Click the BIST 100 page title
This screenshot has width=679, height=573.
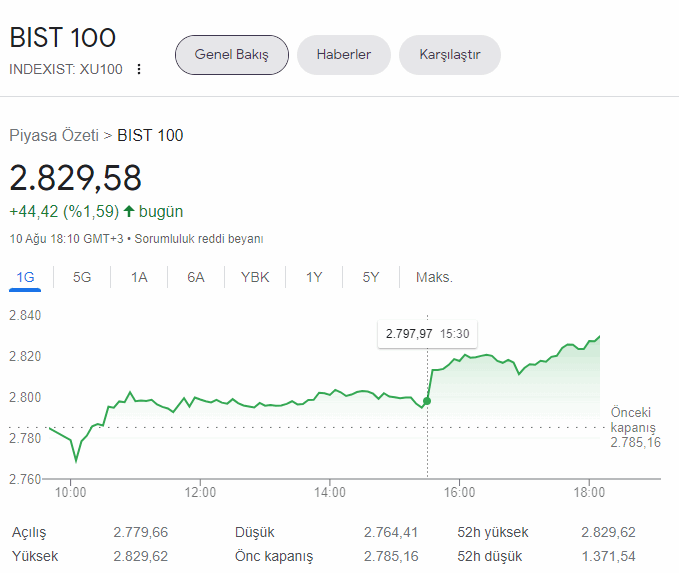pos(63,38)
